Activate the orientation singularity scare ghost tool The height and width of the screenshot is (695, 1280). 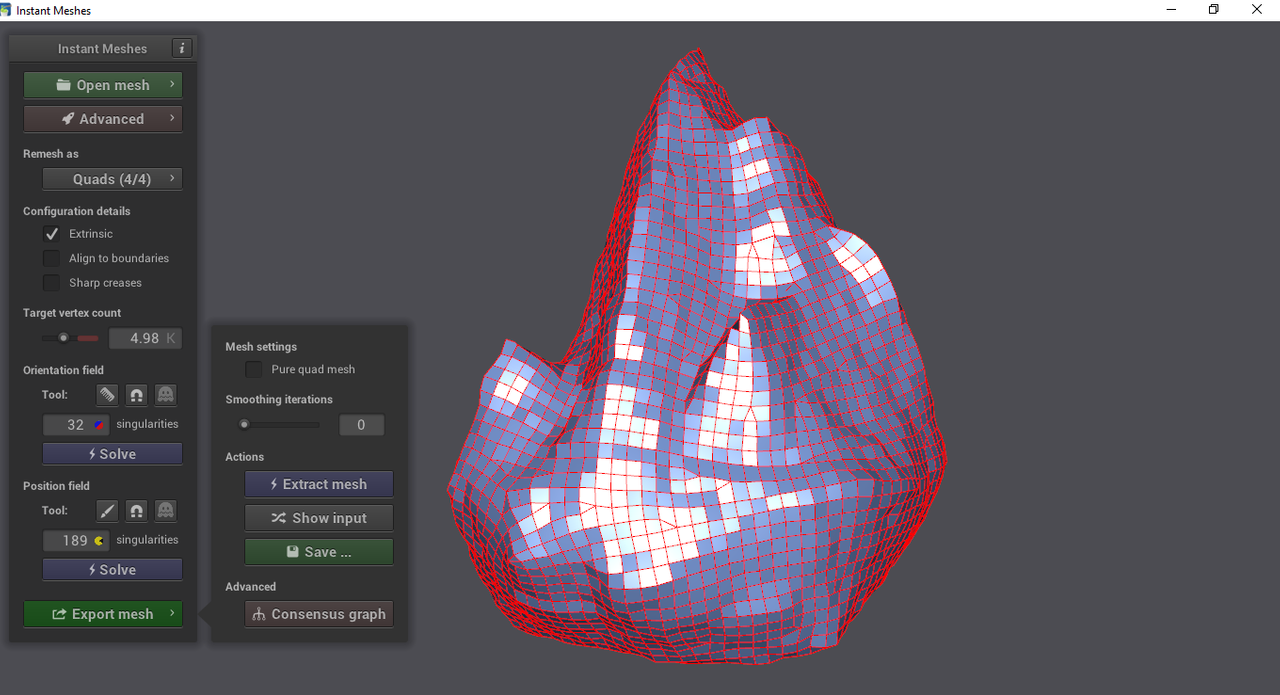coord(166,394)
